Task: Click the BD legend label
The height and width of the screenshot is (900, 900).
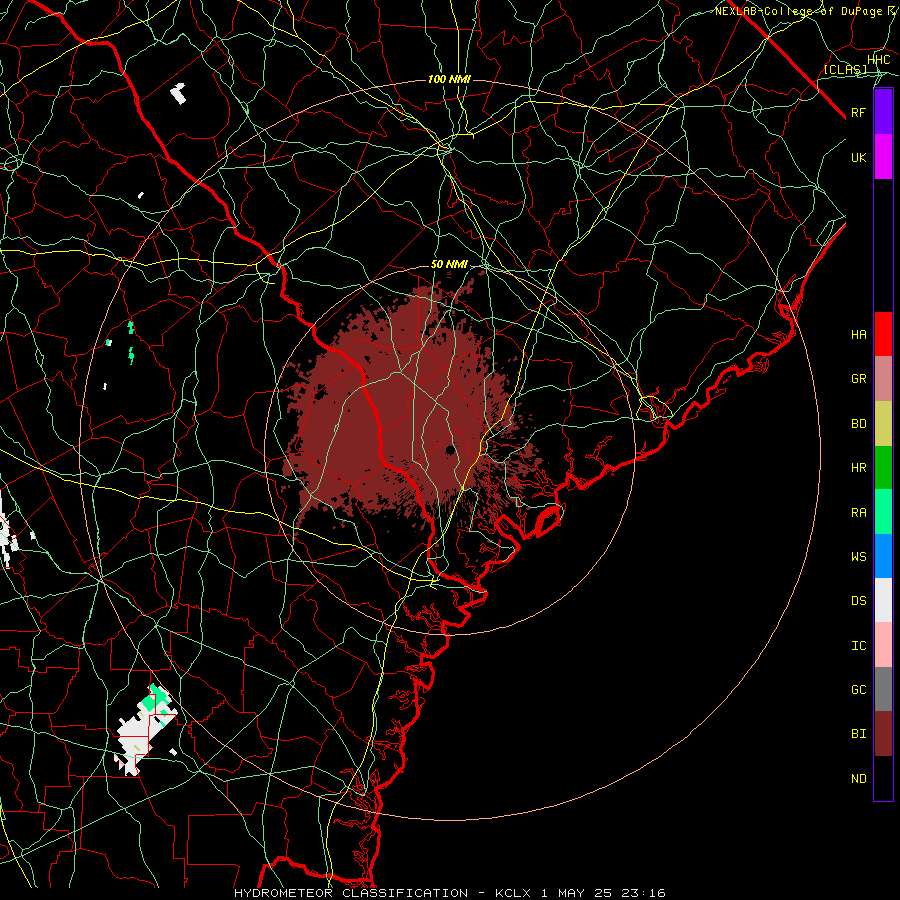Action: (x=858, y=424)
